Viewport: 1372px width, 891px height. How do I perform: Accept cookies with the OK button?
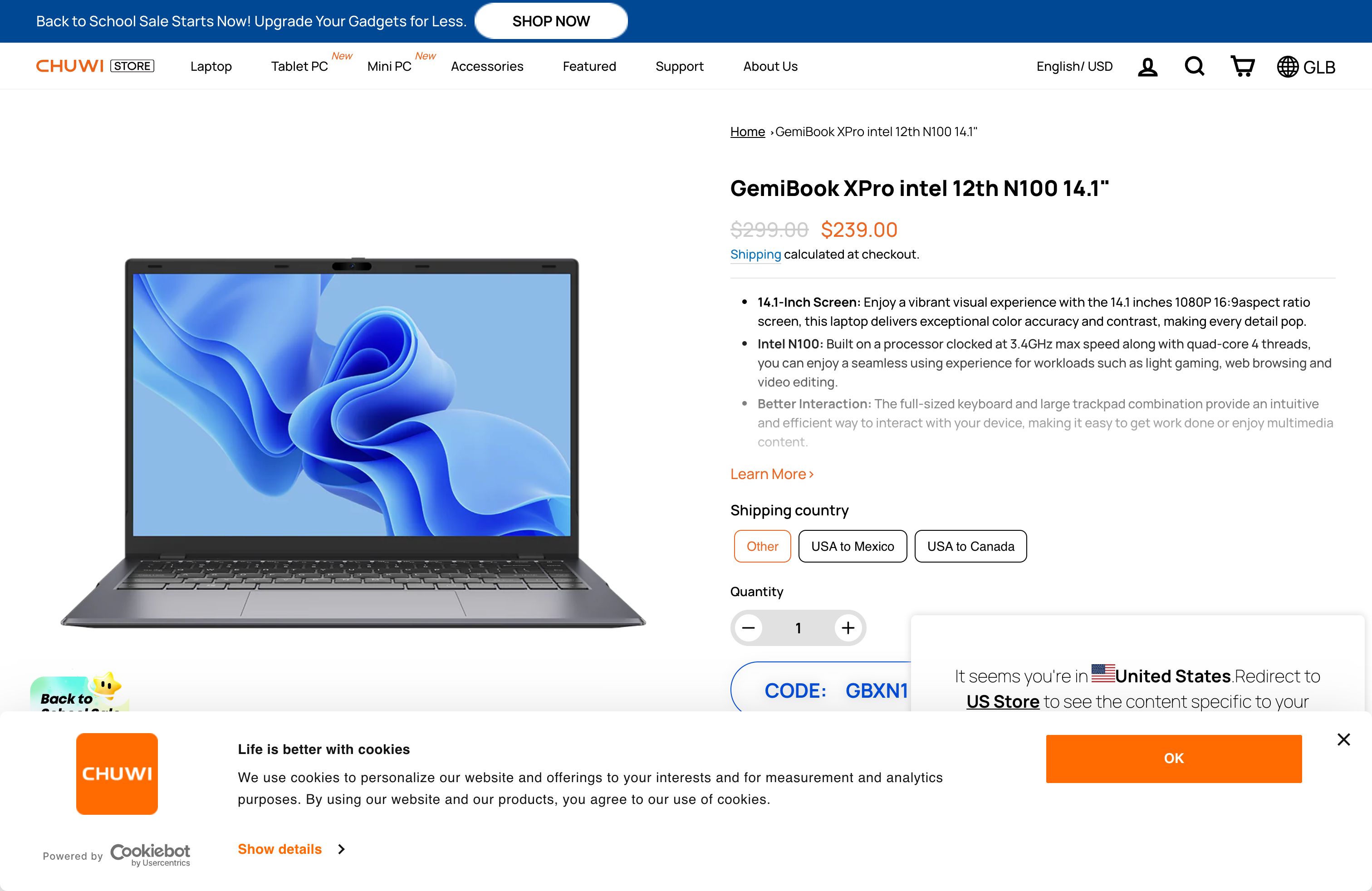1174,759
